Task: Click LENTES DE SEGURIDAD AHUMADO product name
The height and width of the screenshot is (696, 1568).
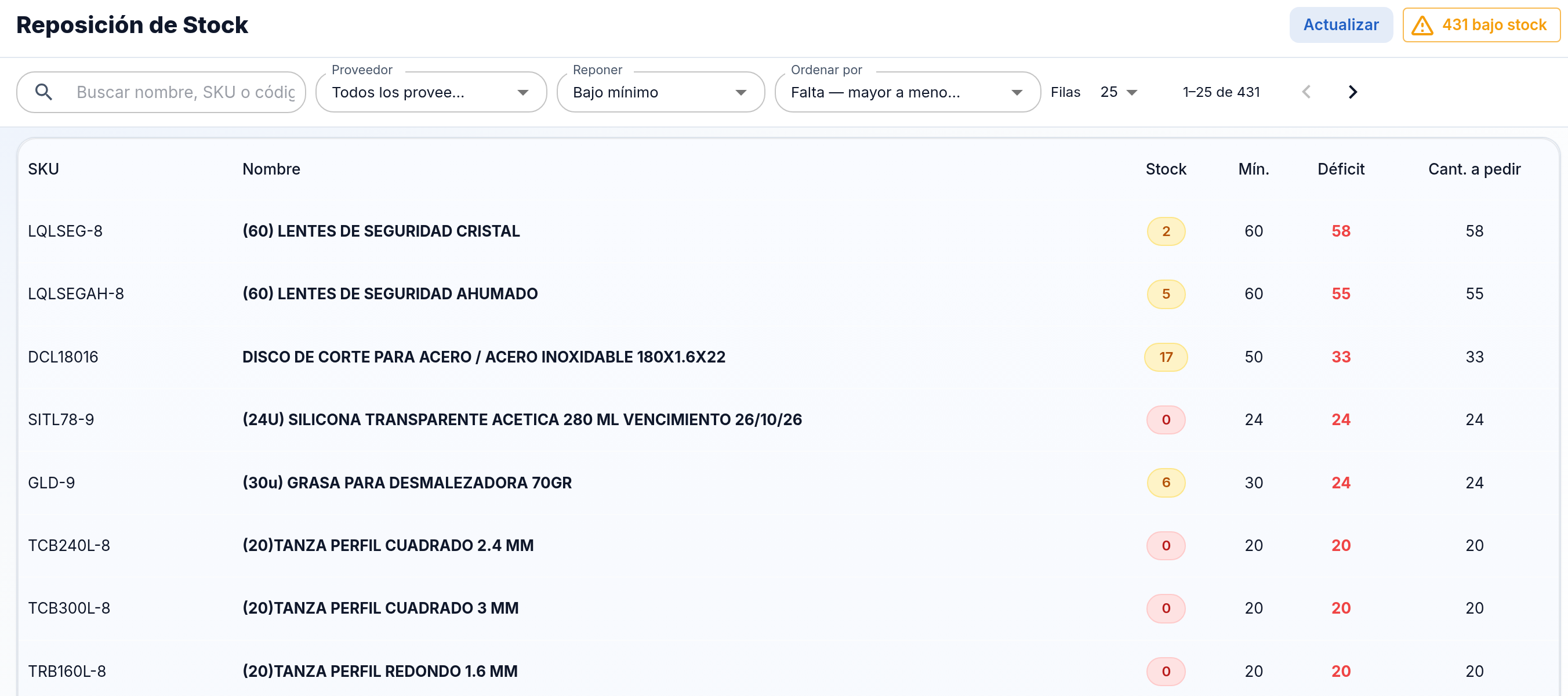Action: [390, 294]
